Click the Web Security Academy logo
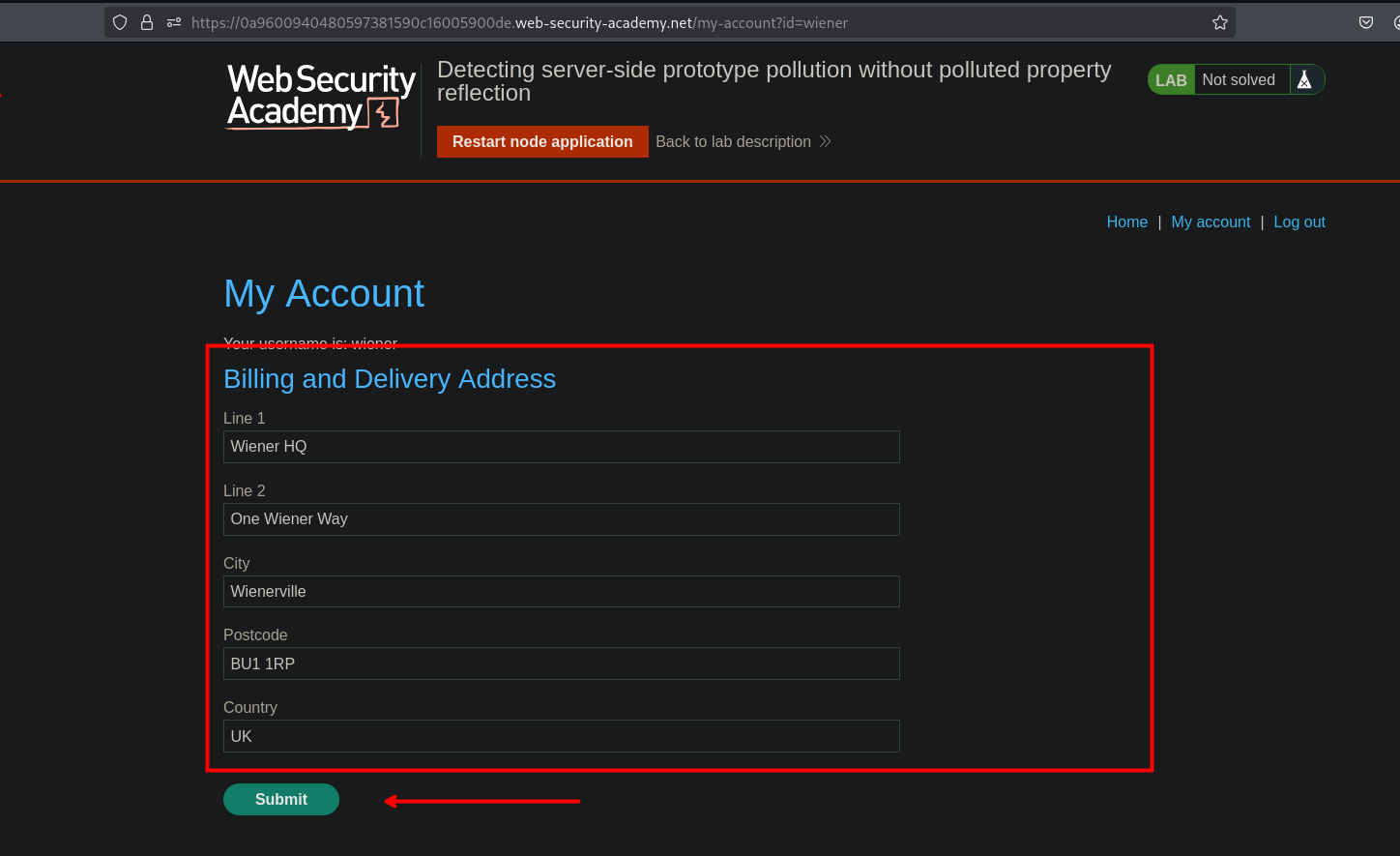The image size is (1400, 856). 321,97
